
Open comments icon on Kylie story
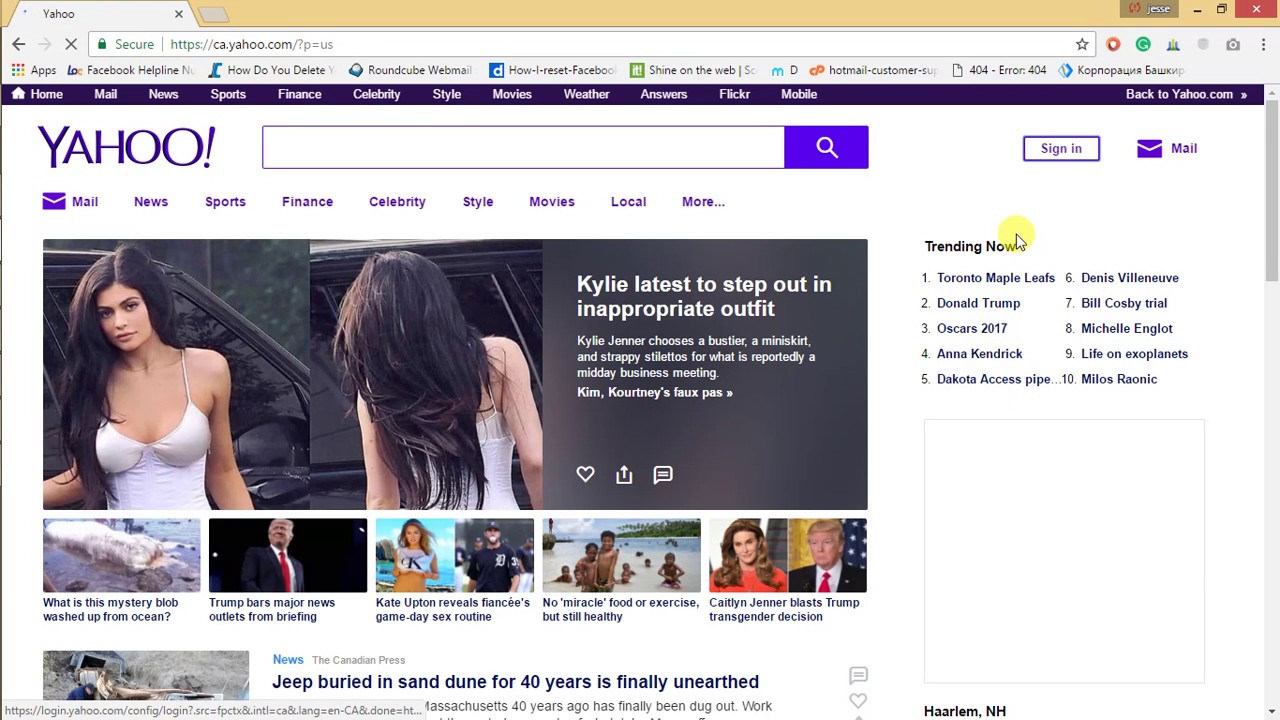(x=663, y=475)
